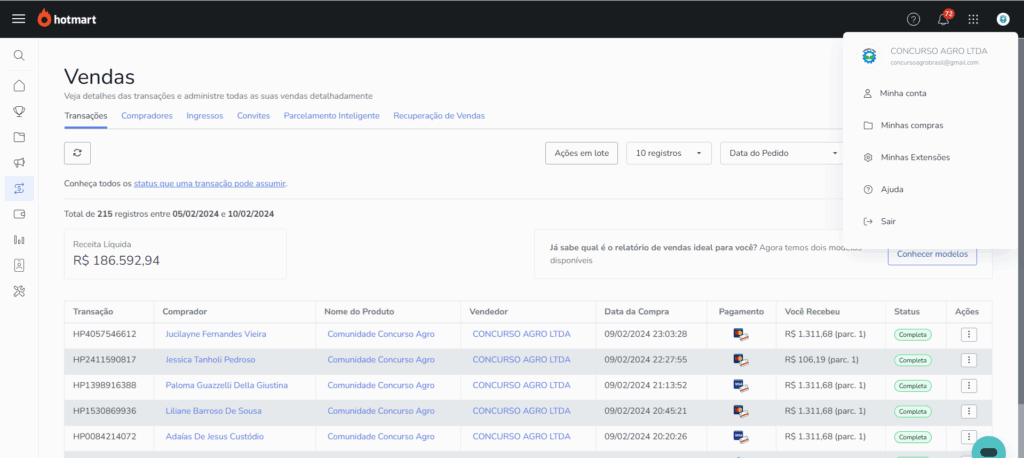The height and width of the screenshot is (458, 1024).
Task: Click payment card icon in HP4057546612 row
Action: 741,335
